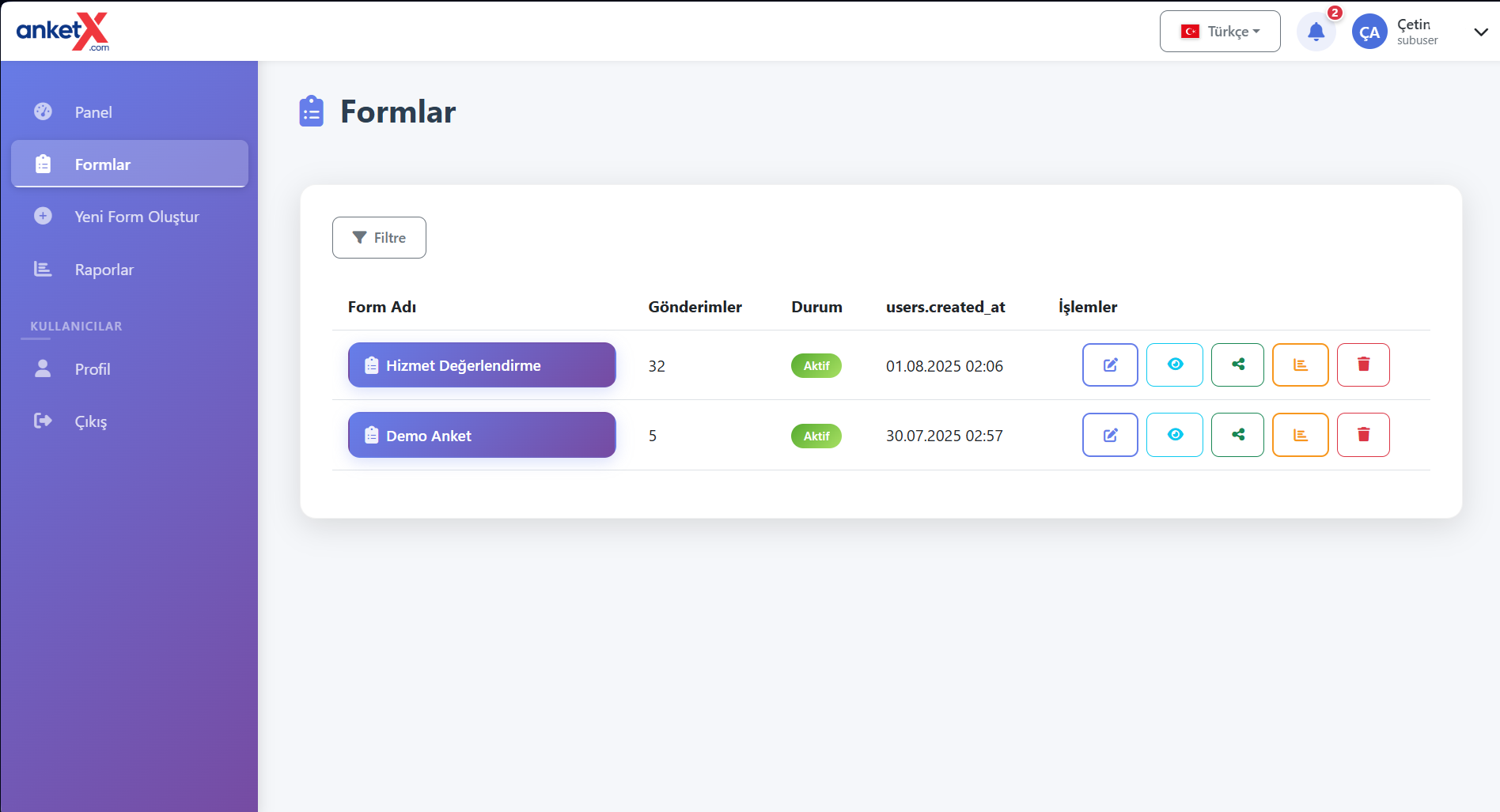The width and height of the screenshot is (1500, 812).
Task: Open the Hizmet Değerlendirme form button
Action: coord(482,365)
